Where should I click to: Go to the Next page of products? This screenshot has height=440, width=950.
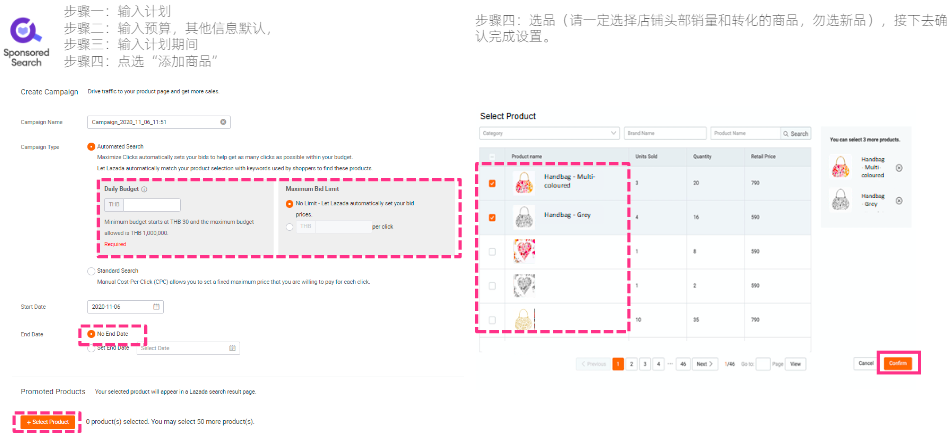click(x=705, y=364)
